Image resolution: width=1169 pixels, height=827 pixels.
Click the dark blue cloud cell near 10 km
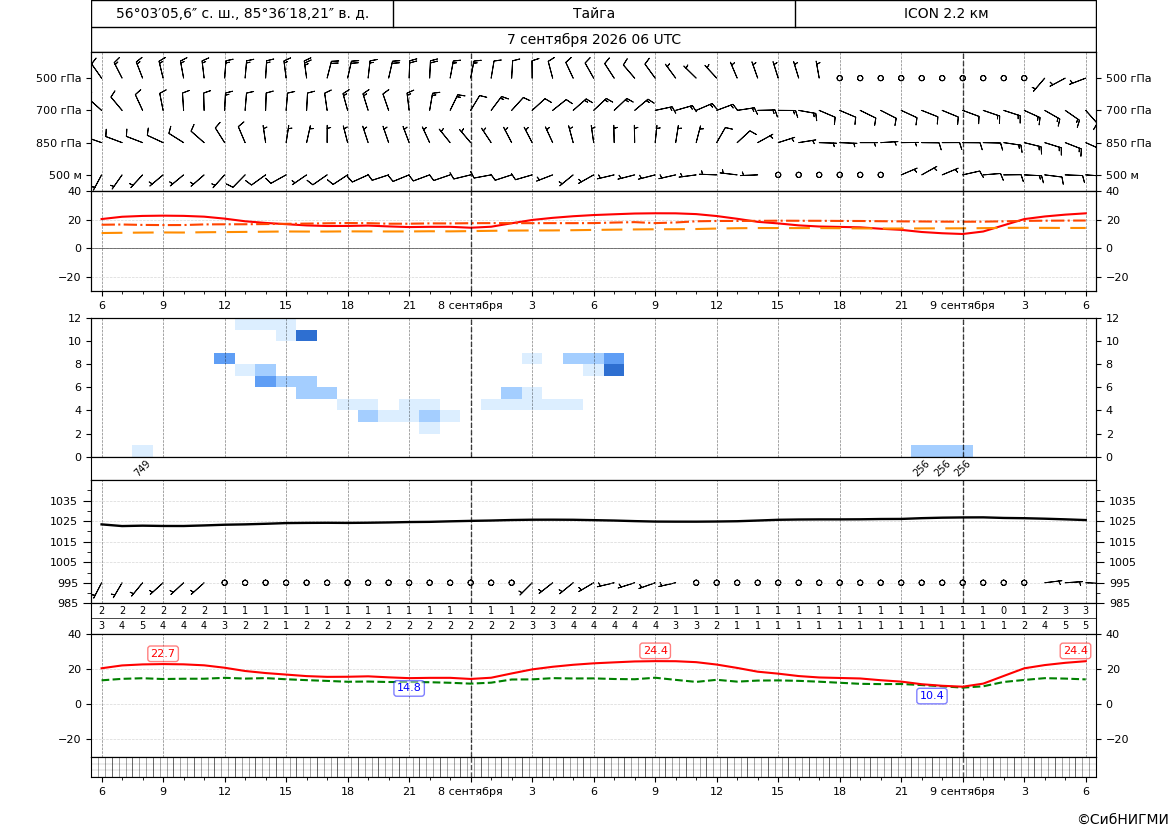pyautogui.click(x=306, y=336)
